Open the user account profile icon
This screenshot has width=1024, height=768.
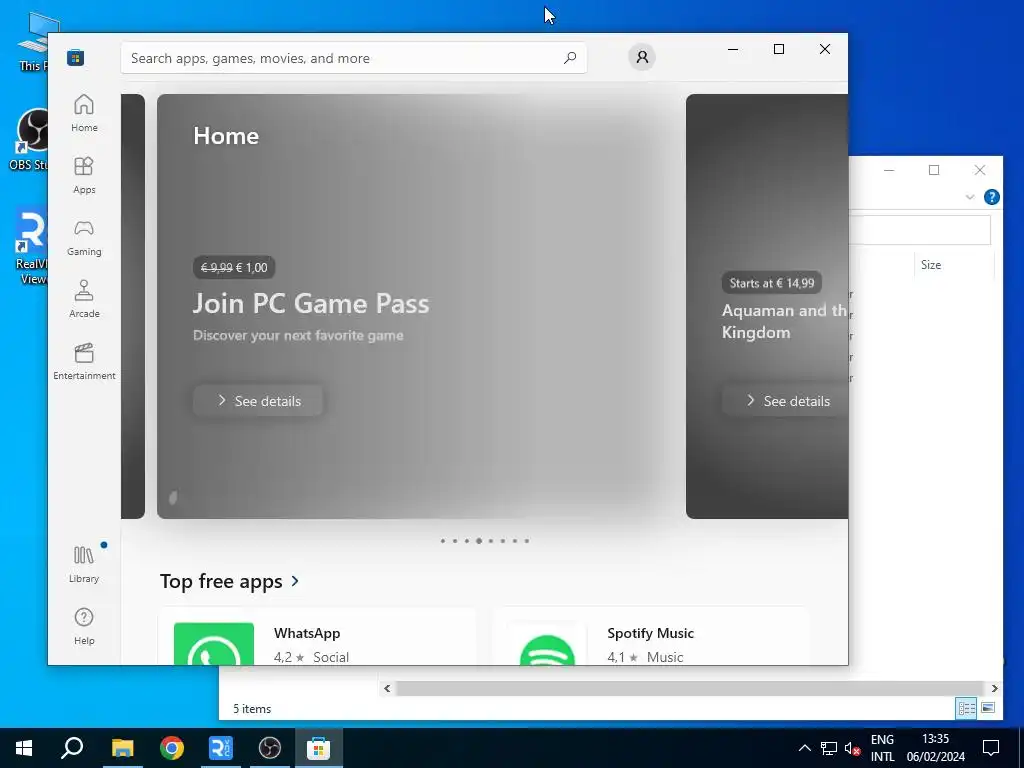(642, 57)
